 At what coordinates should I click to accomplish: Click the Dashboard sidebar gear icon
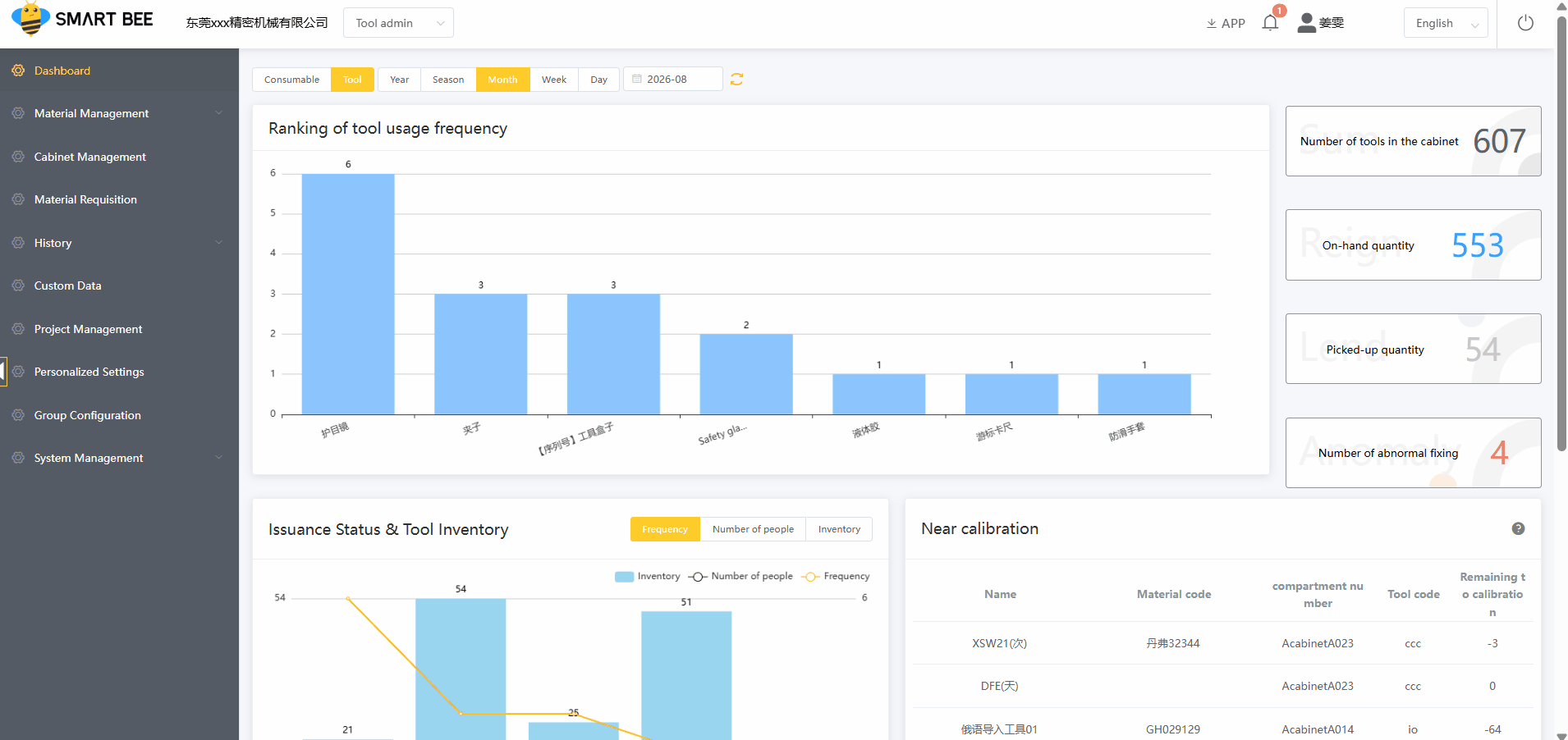click(x=18, y=71)
